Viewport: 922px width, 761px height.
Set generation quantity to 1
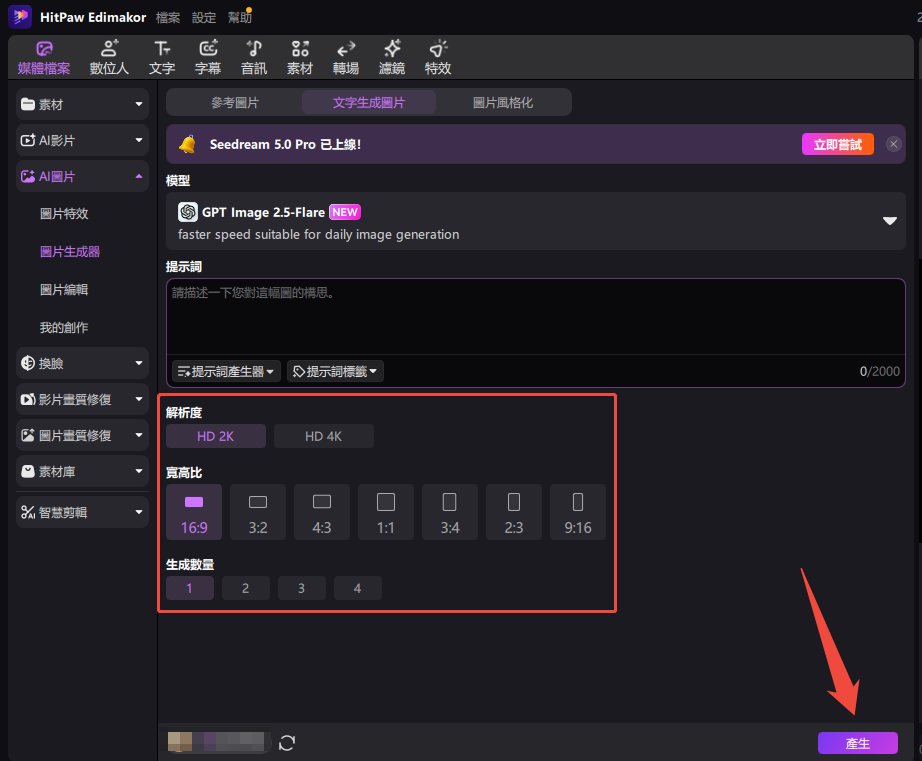click(x=190, y=588)
